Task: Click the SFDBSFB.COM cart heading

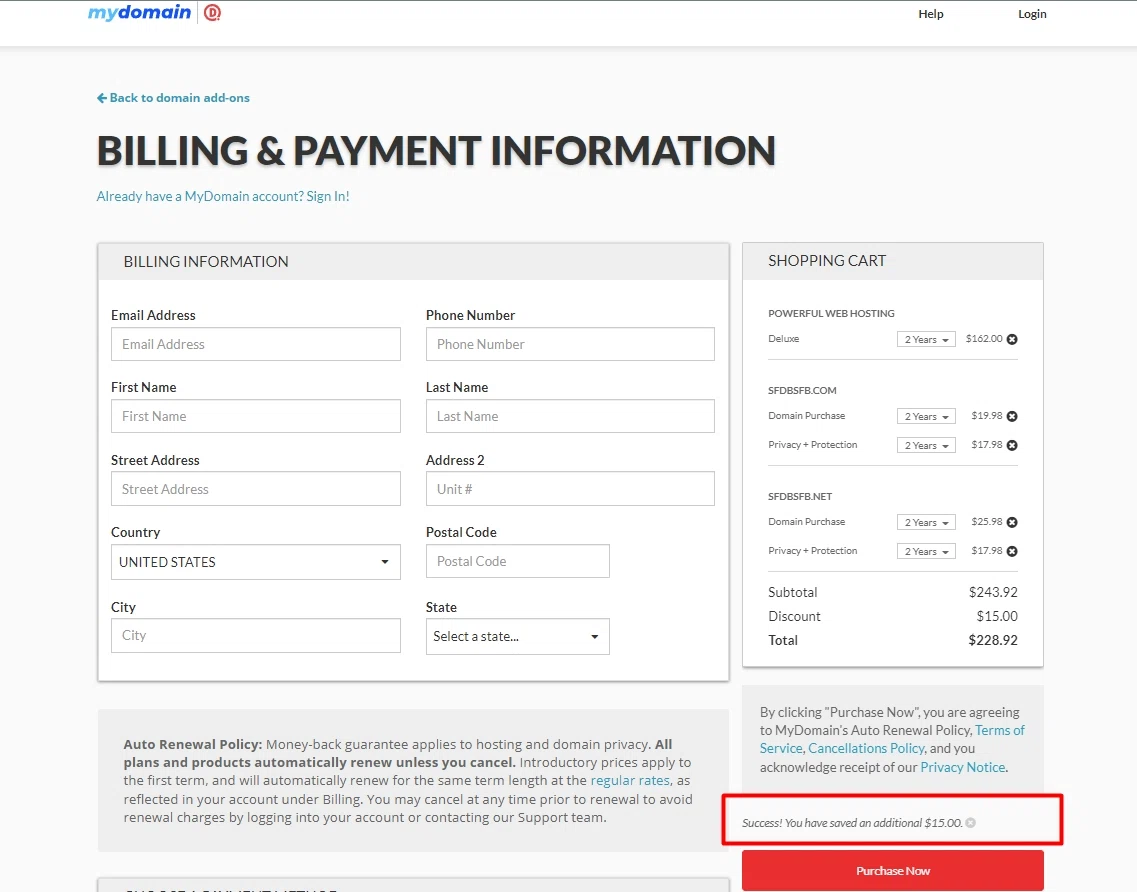Action: pos(802,390)
